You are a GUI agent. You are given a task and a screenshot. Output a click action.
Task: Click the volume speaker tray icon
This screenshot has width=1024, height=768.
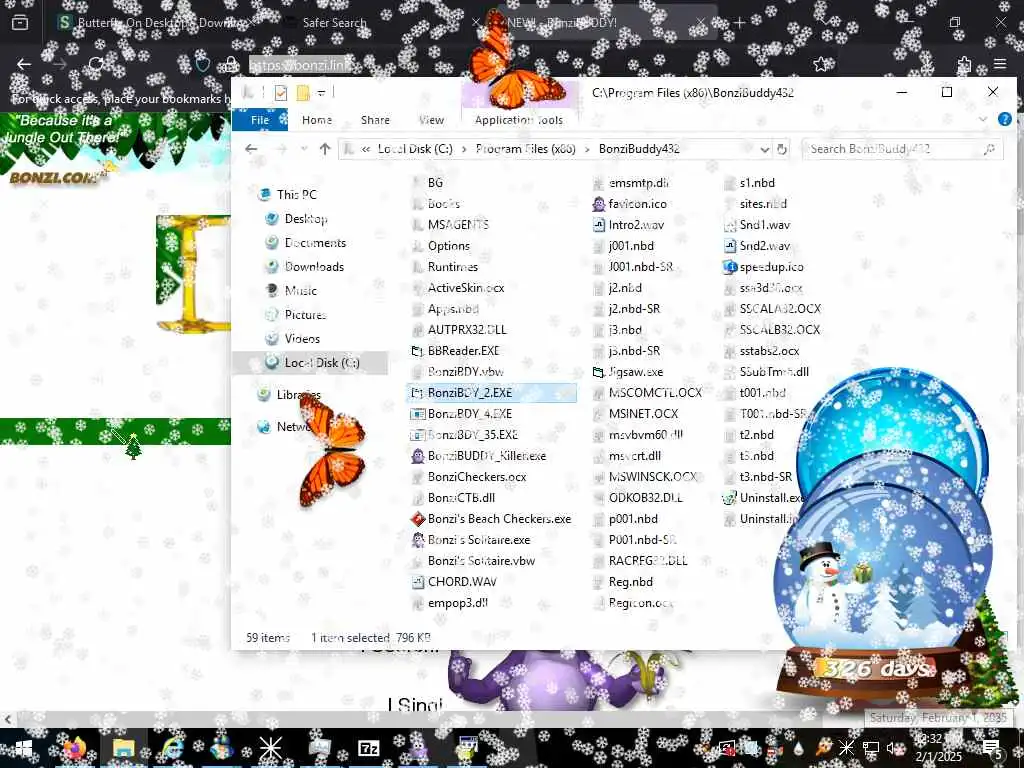pyautogui.click(x=893, y=748)
